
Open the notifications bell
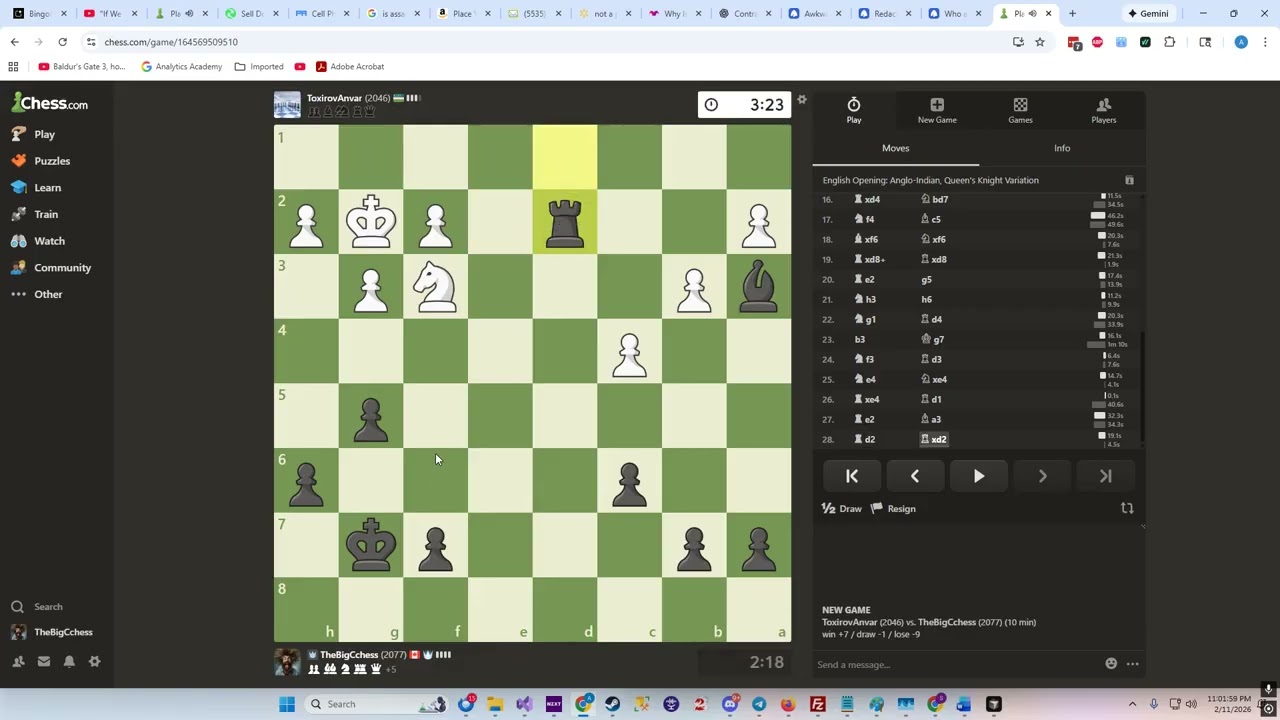pos(69,661)
